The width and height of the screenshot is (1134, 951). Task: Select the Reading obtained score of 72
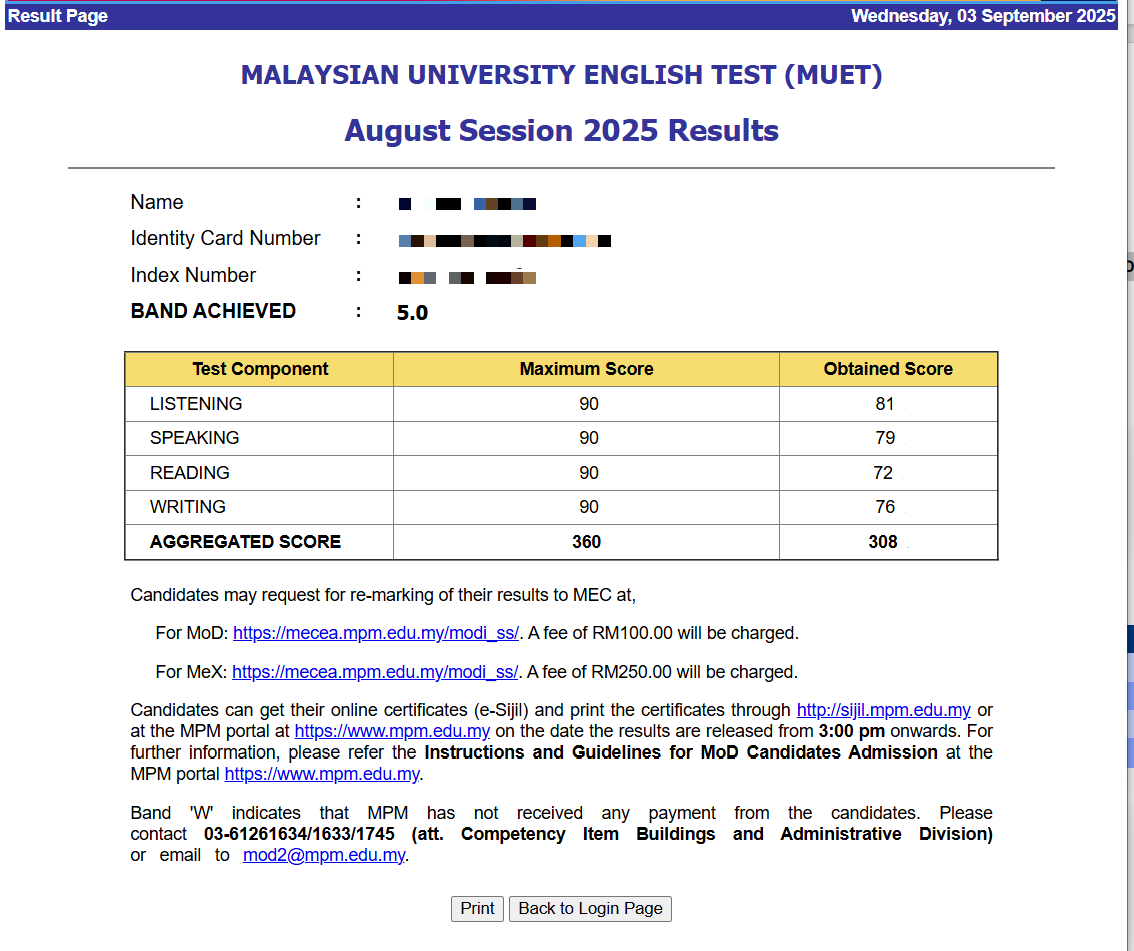pyautogui.click(x=883, y=473)
